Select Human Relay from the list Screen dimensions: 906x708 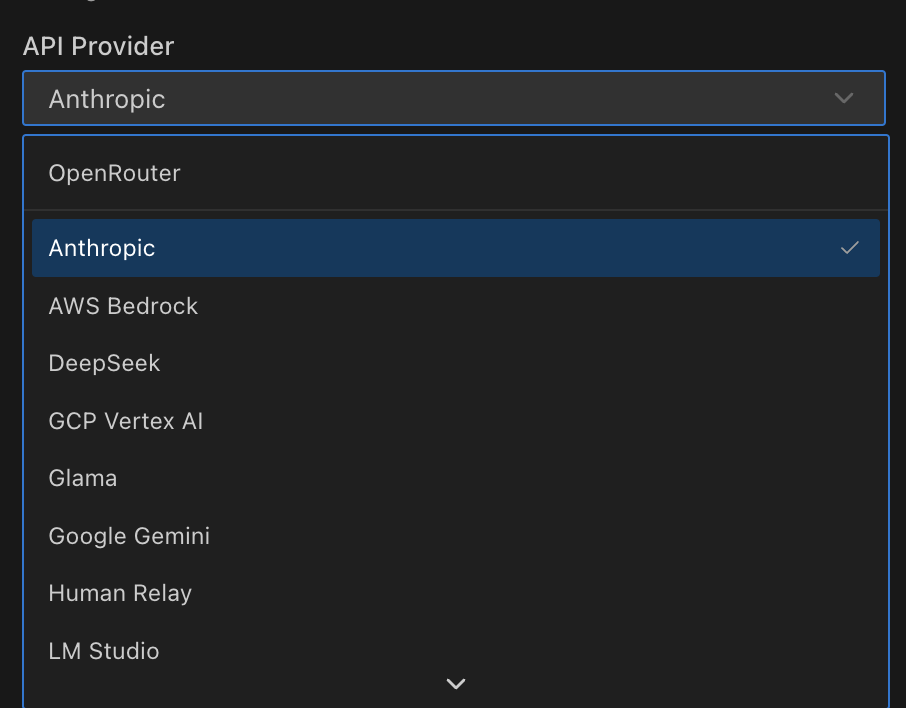pyautogui.click(x=120, y=592)
